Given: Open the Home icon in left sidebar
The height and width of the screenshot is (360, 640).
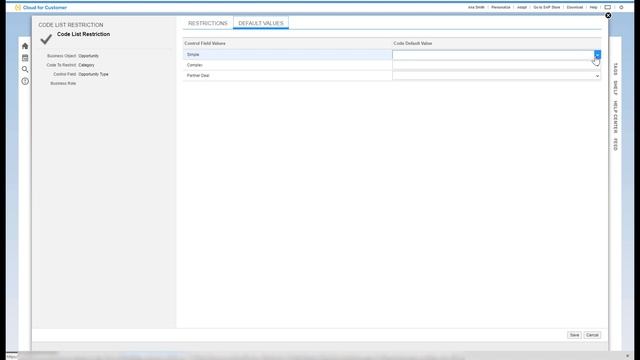Looking at the screenshot, I should click(25, 46).
